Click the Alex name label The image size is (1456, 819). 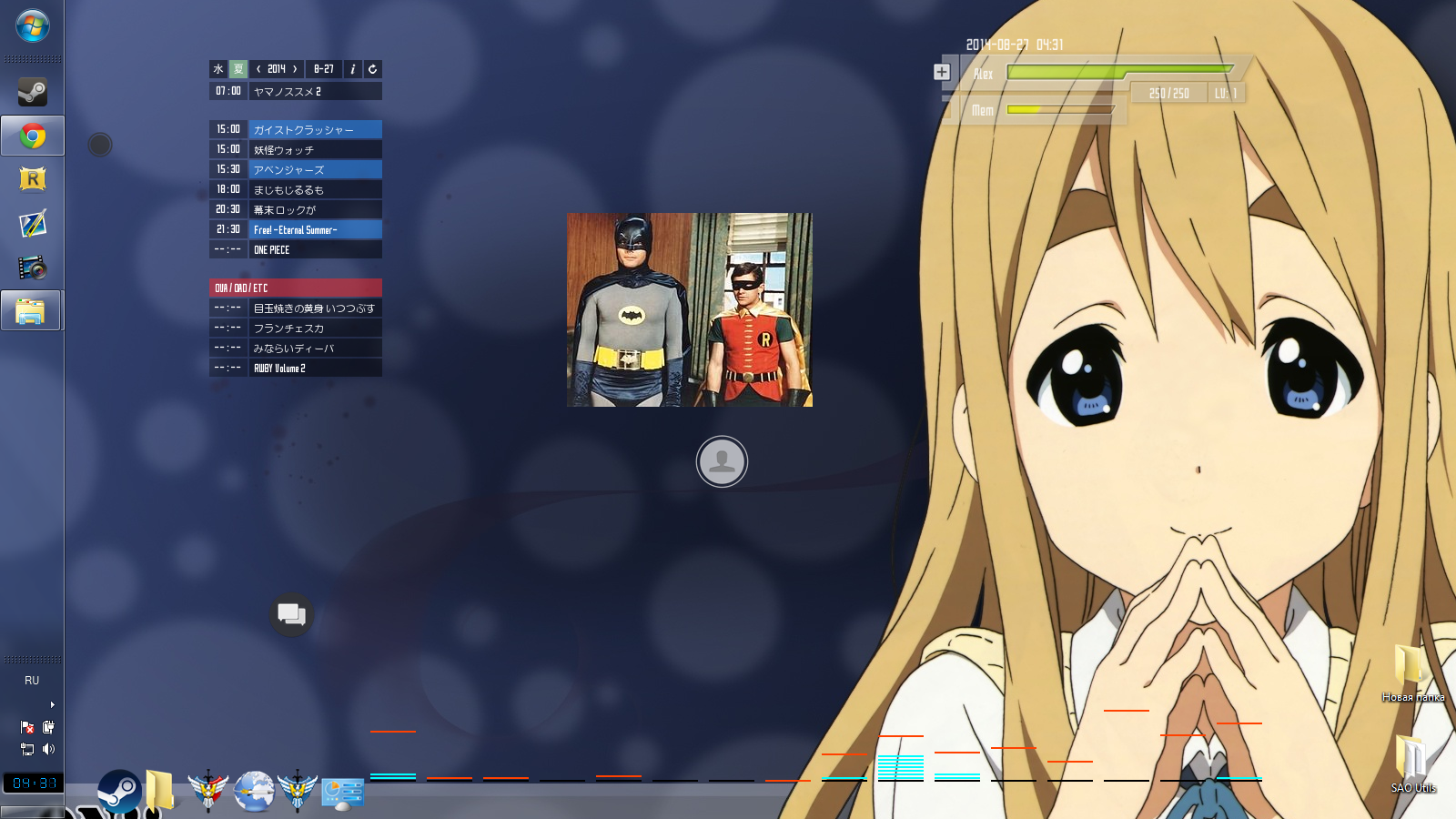(983, 74)
